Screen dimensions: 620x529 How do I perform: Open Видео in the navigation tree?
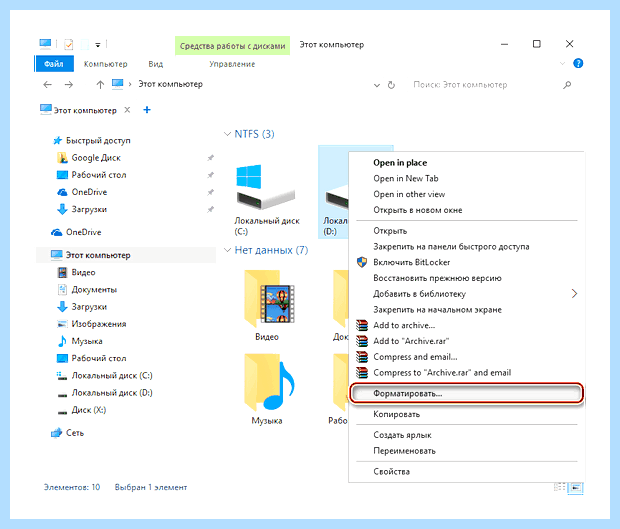coord(76,272)
